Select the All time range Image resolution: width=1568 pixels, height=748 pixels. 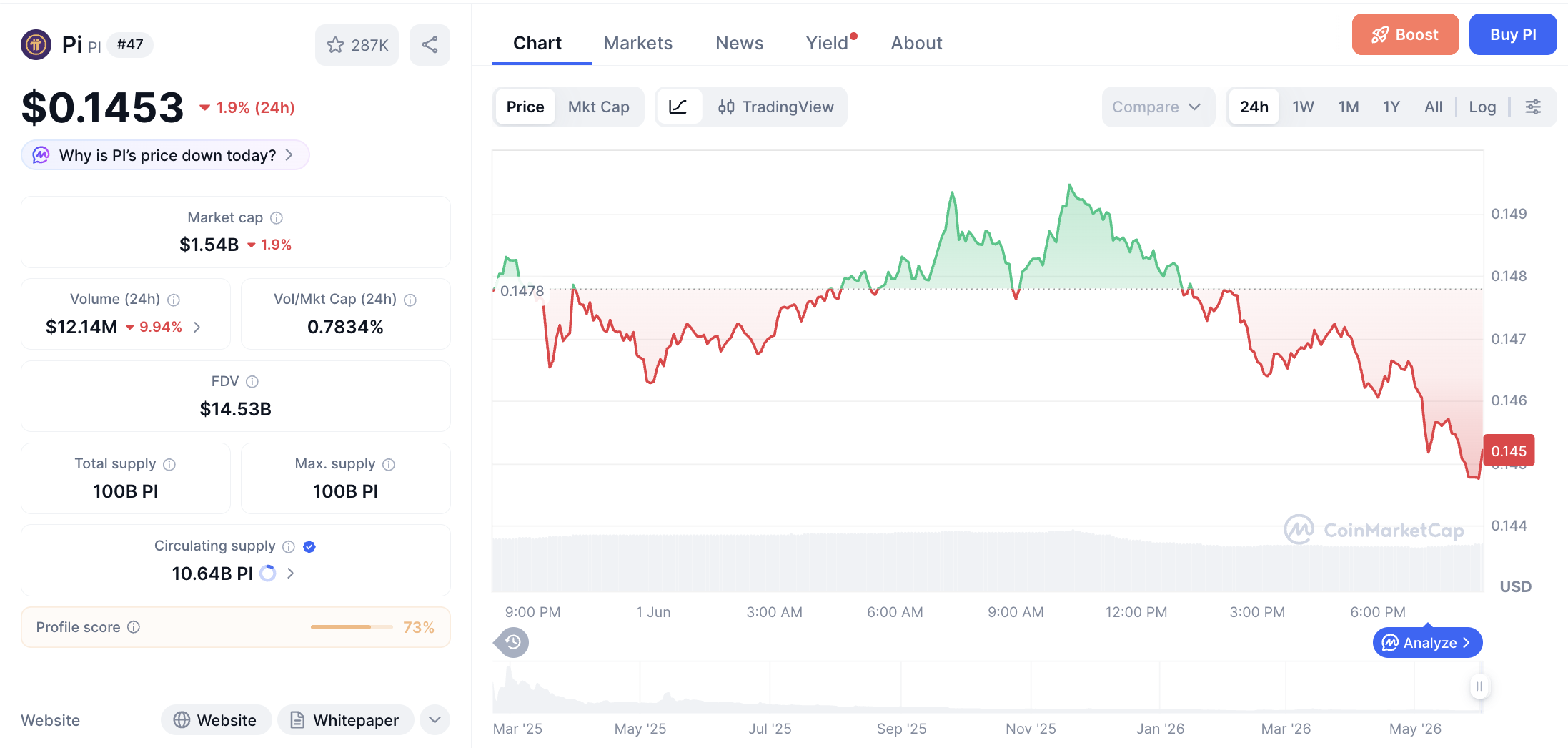[x=1433, y=107]
